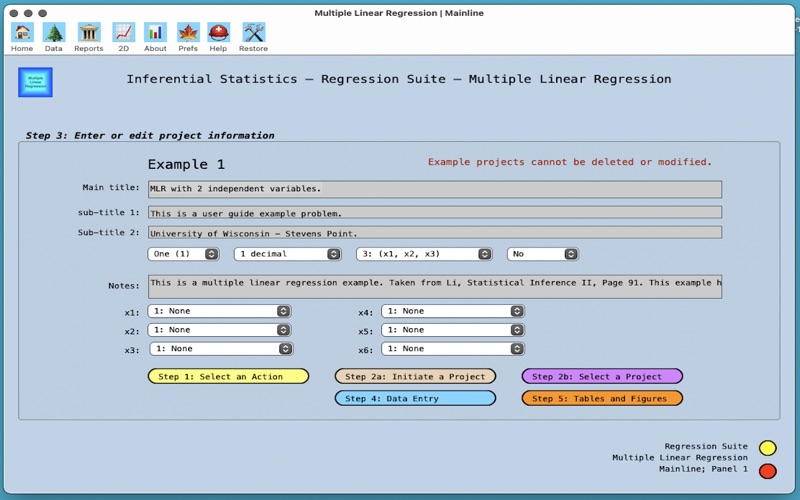Open the x4 variable dropdown

453,311
